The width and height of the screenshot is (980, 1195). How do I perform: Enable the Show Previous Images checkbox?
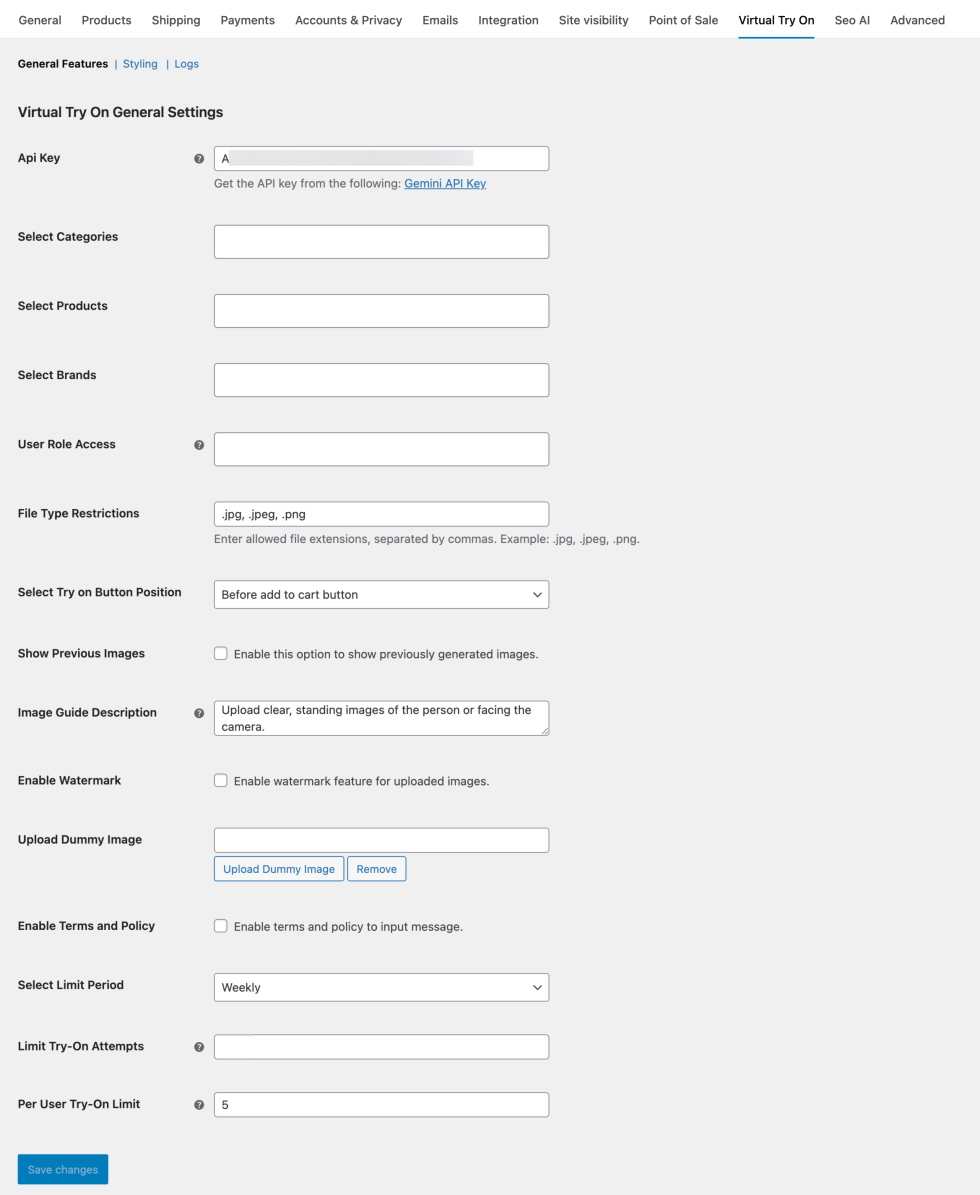(221, 654)
